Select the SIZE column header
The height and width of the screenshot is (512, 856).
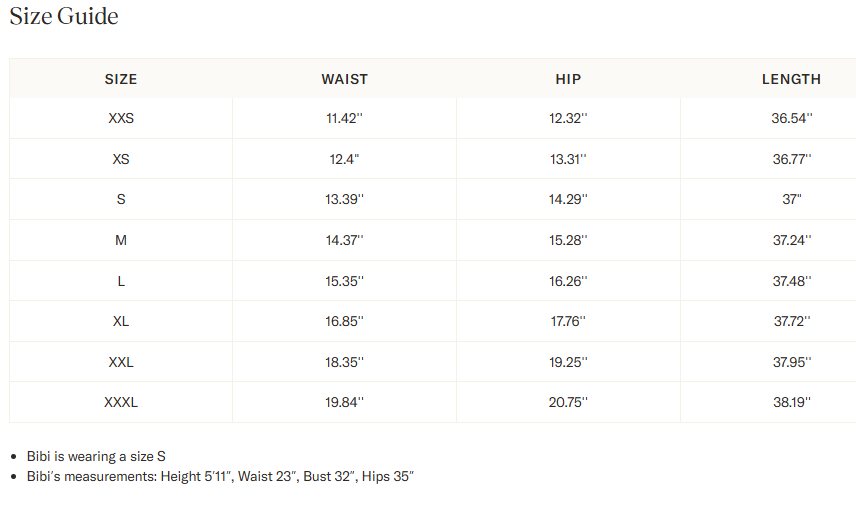click(x=121, y=79)
